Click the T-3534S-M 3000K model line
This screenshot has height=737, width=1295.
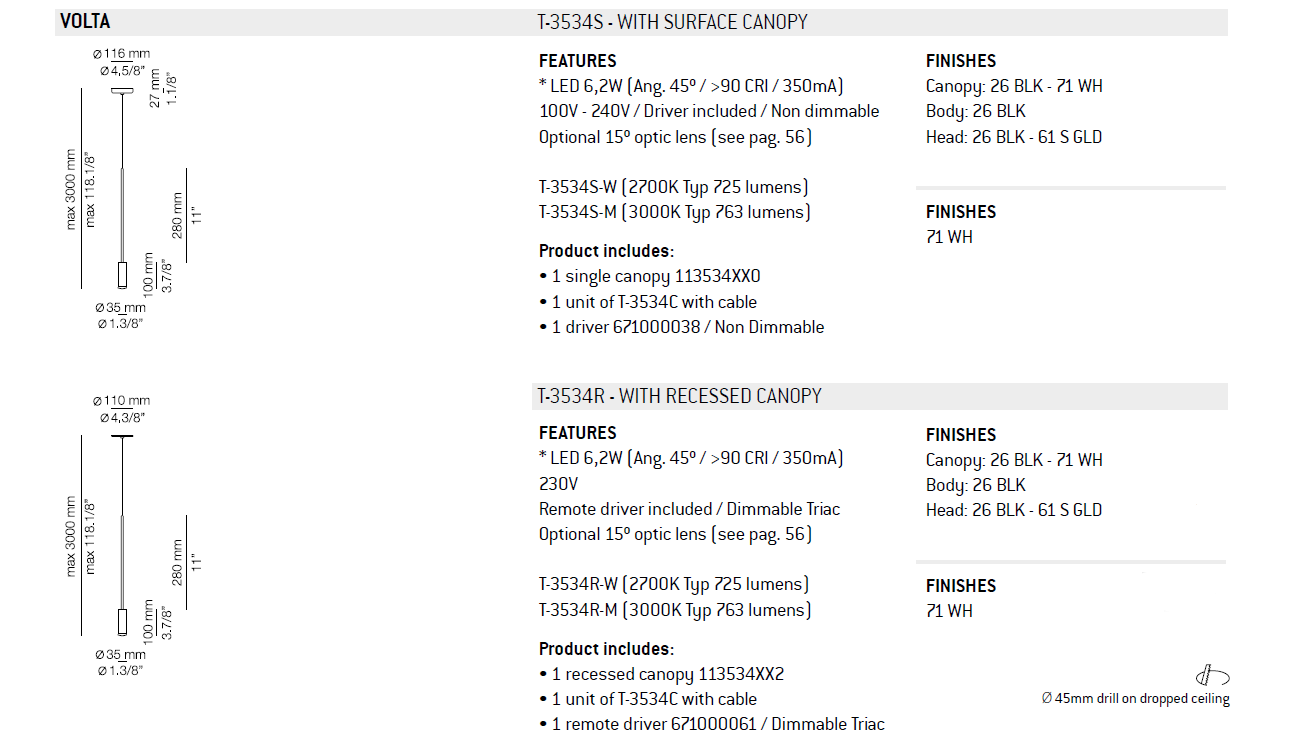coord(674,212)
